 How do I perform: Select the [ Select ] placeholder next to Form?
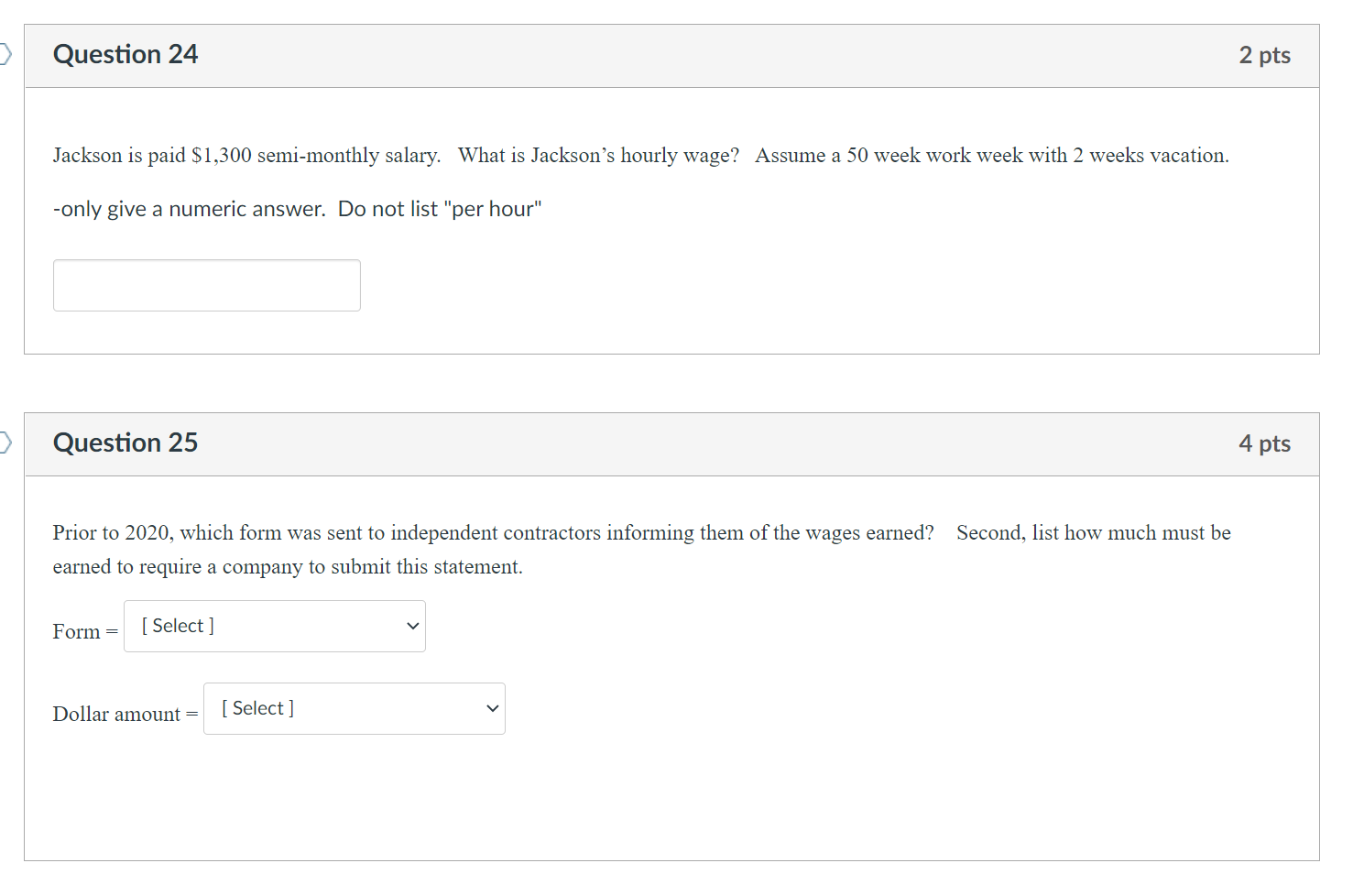pos(177,626)
